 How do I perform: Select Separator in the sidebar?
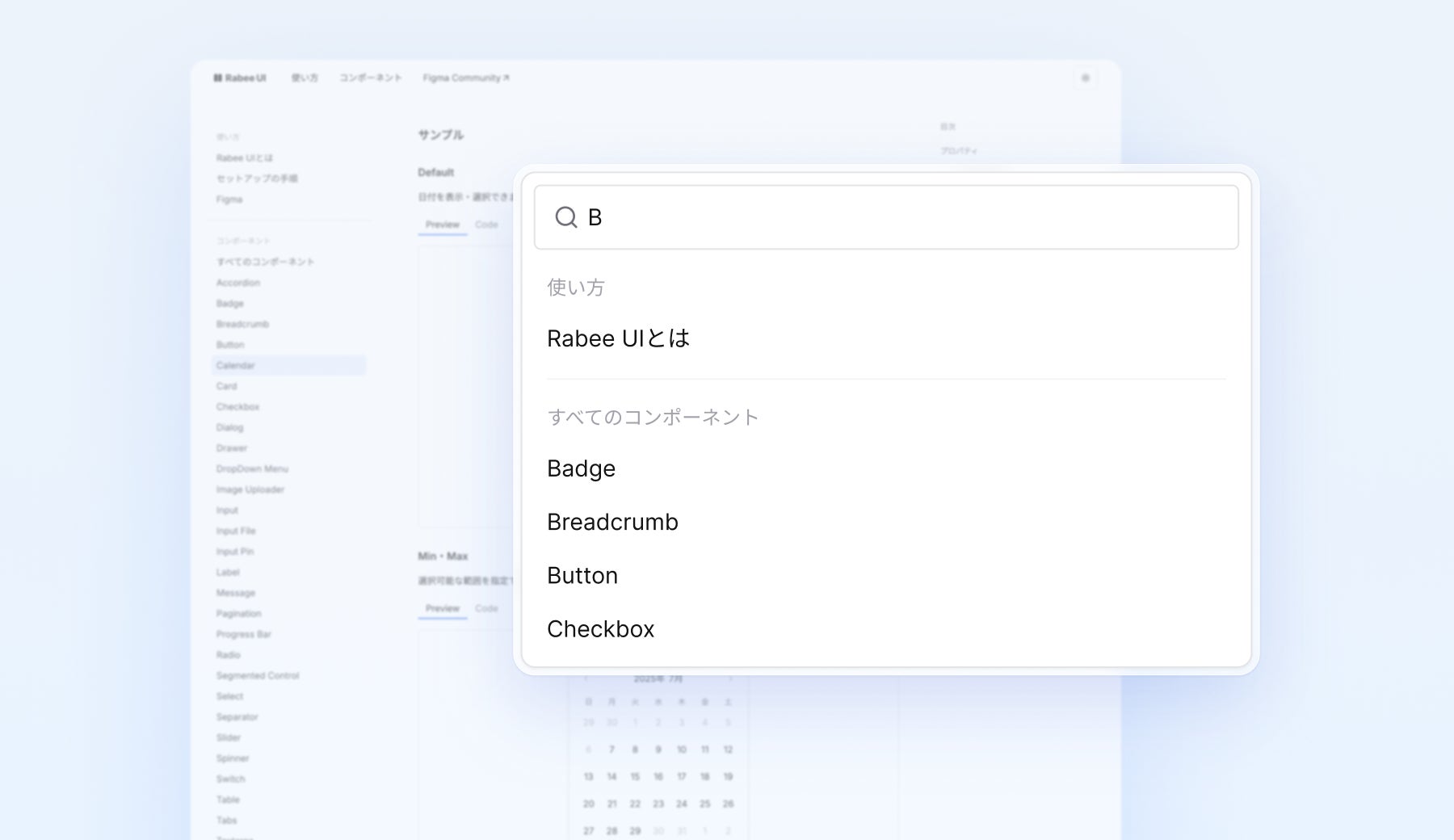pyautogui.click(x=237, y=717)
